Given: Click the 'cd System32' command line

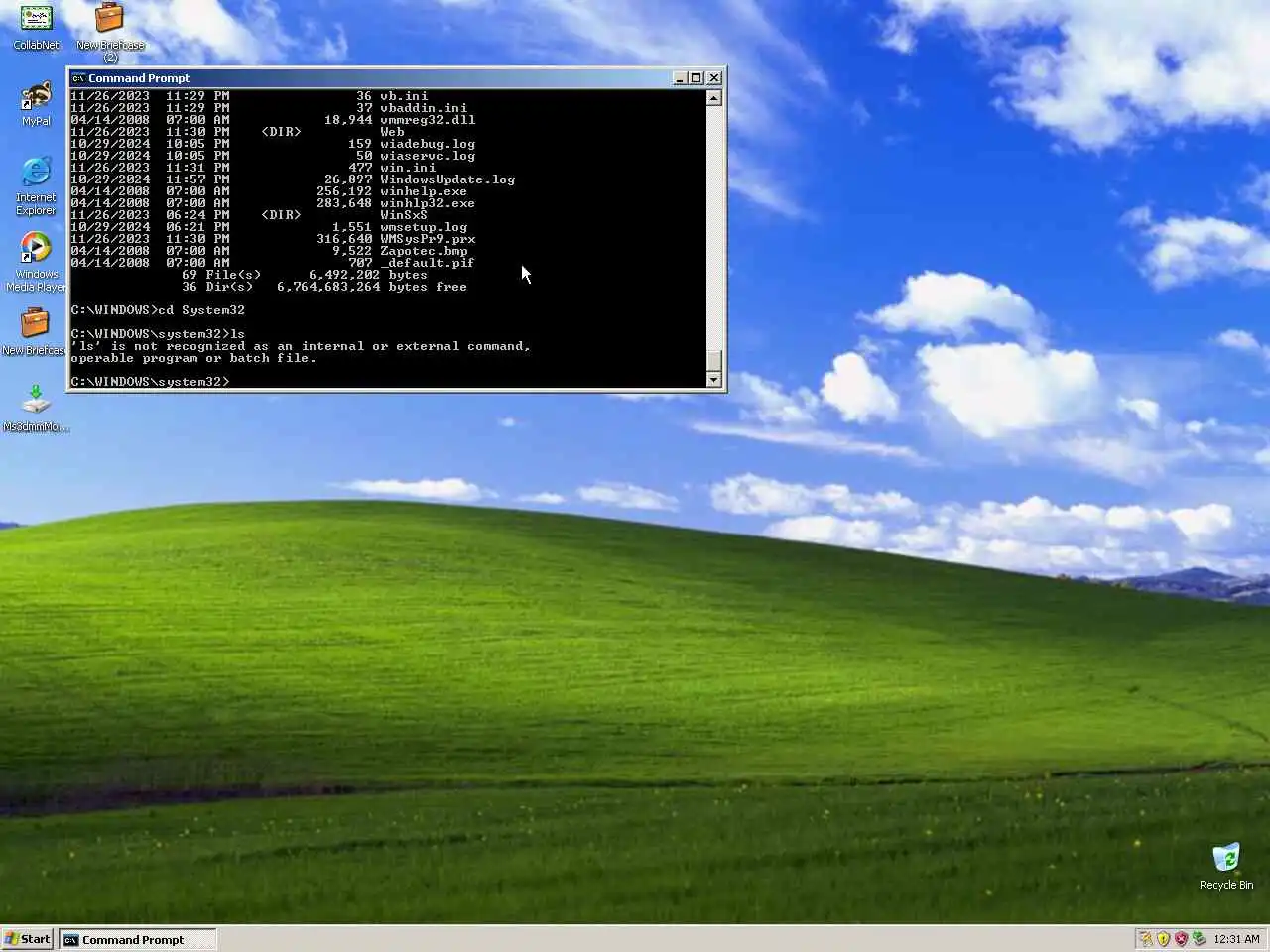Looking at the screenshot, I should [158, 310].
